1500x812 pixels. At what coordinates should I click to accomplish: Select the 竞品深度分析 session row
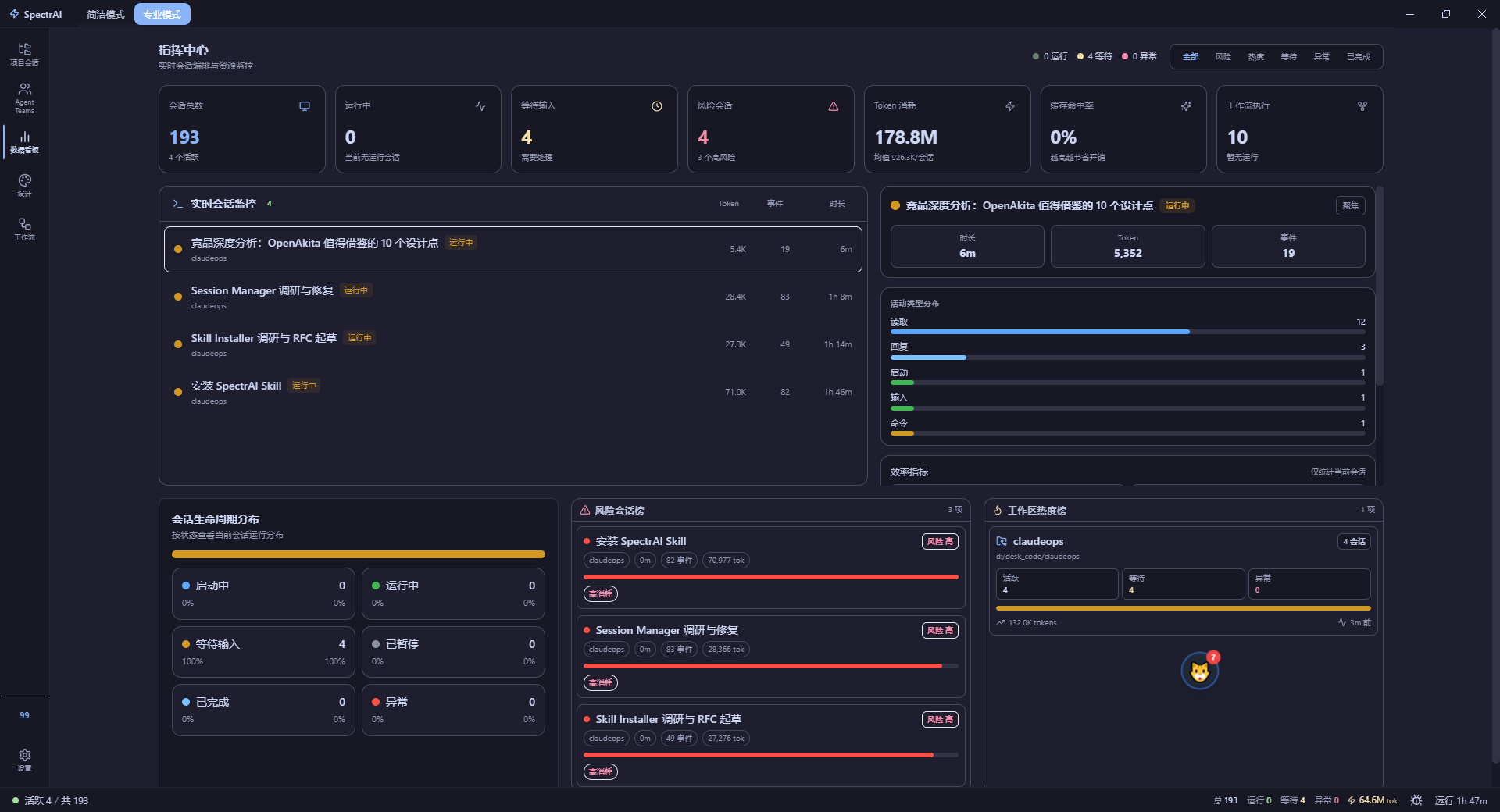click(x=513, y=249)
